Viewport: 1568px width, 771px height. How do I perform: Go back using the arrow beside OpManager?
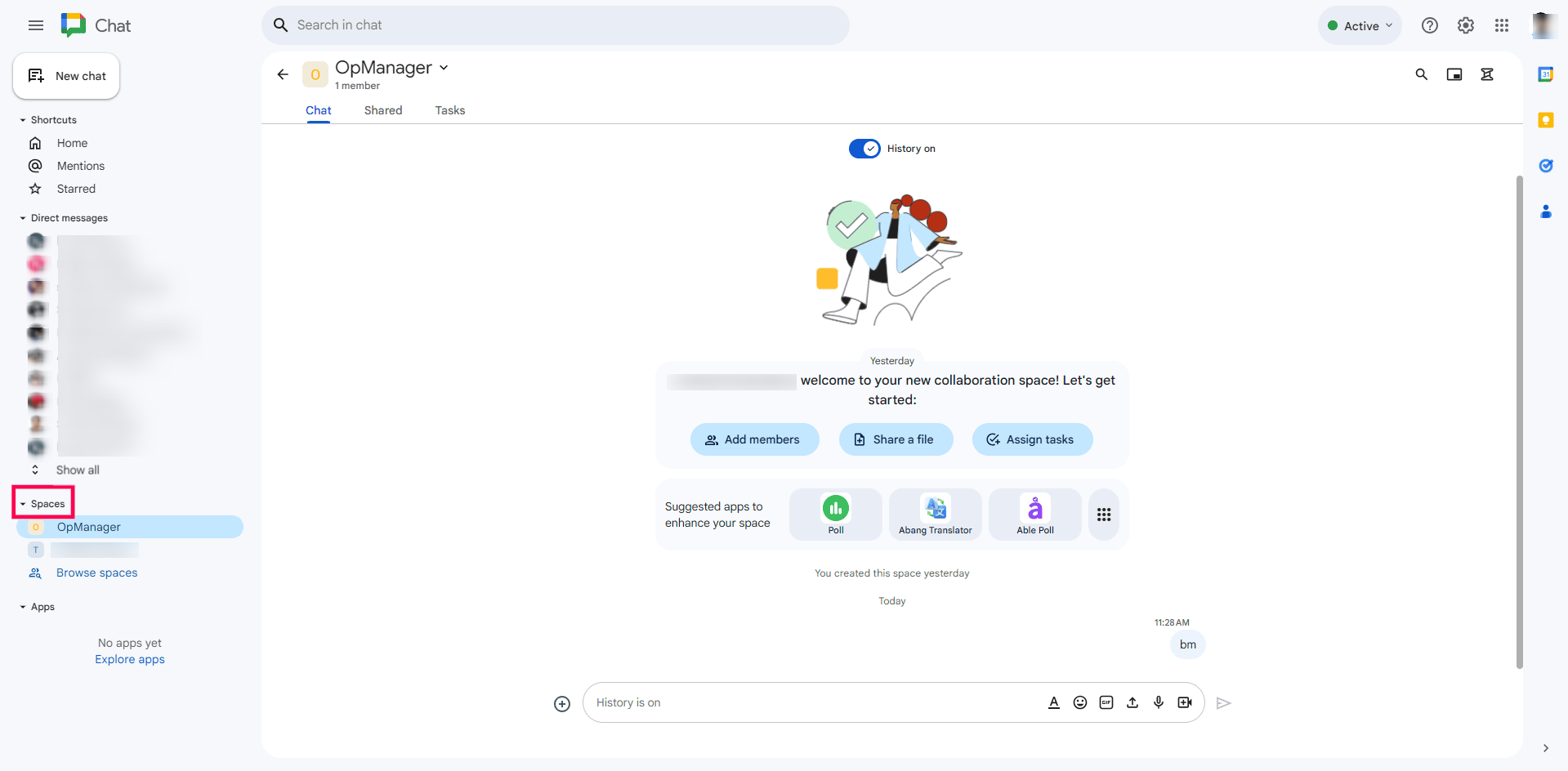[x=283, y=74]
